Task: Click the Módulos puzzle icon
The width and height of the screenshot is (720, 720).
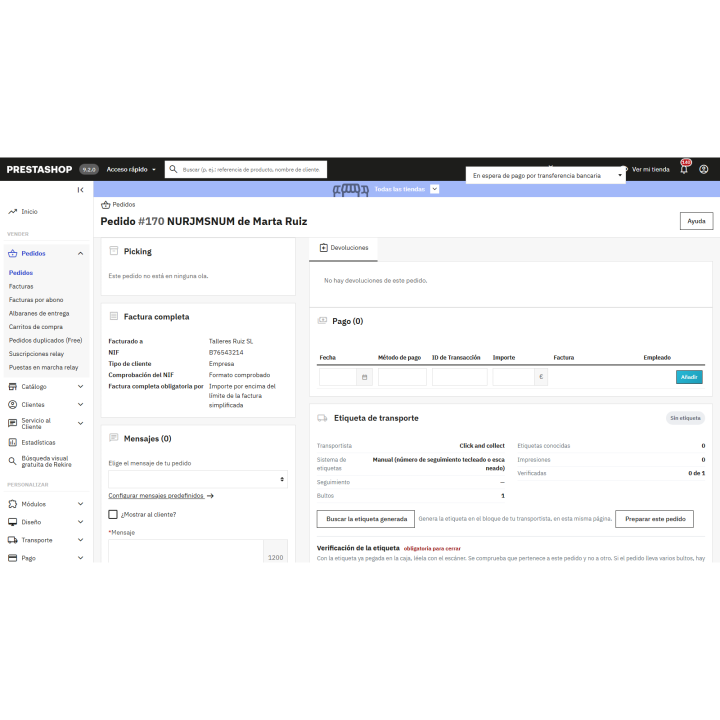Action: (x=12, y=504)
